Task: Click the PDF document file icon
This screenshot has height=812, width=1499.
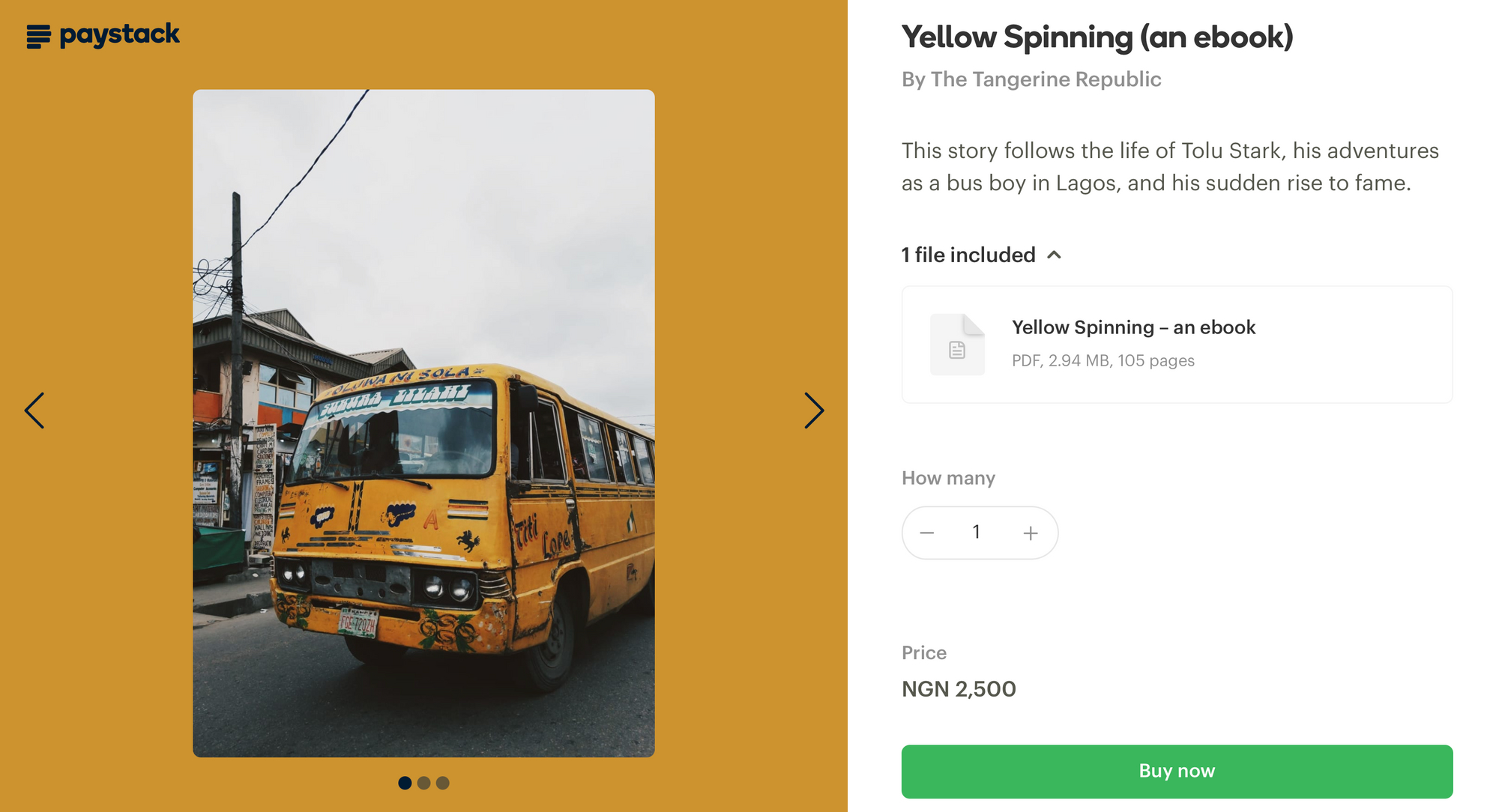Action: (x=957, y=345)
